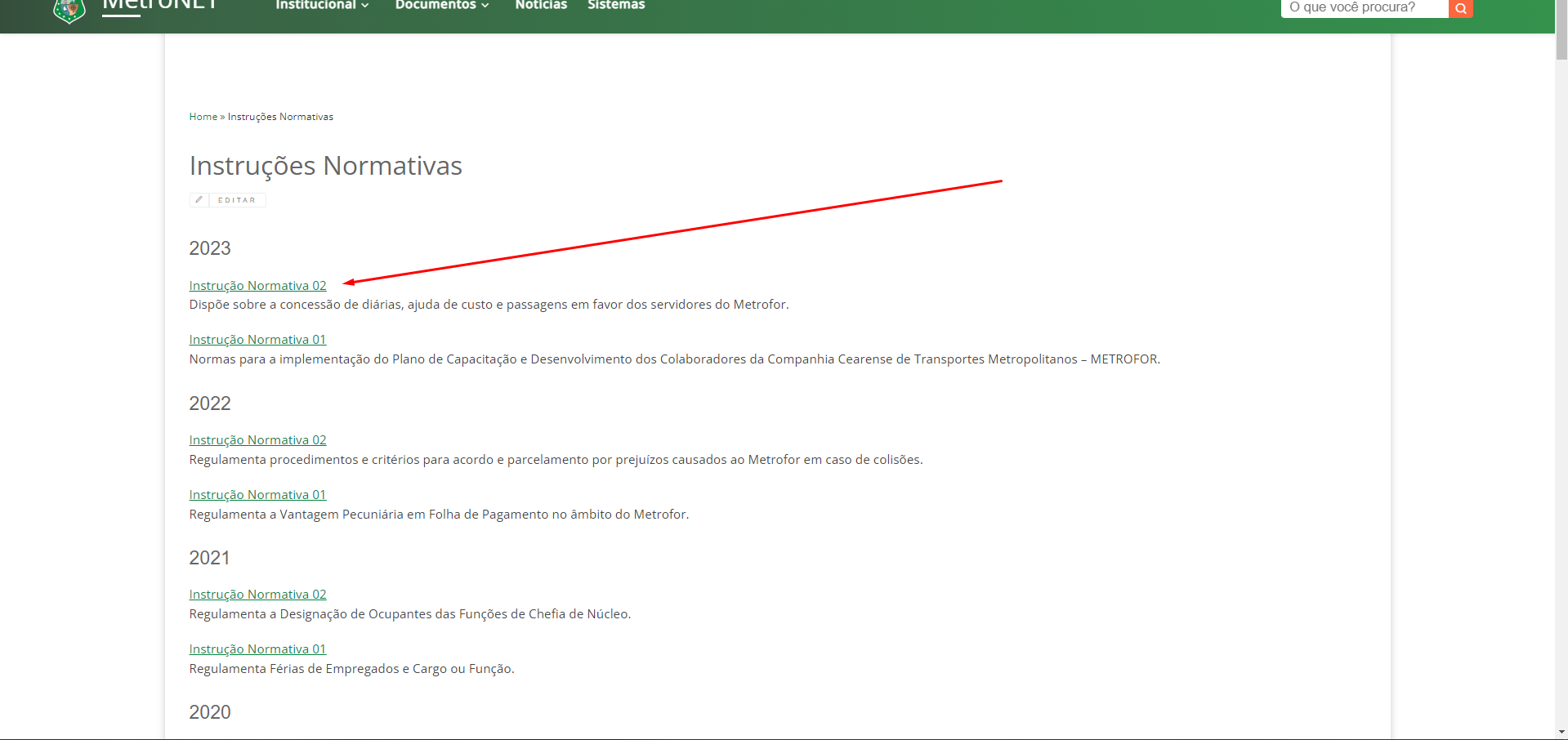The width and height of the screenshot is (1568, 740).
Task: Open 2021 Instrução Normativa 01 about Férias
Action: pos(257,649)
